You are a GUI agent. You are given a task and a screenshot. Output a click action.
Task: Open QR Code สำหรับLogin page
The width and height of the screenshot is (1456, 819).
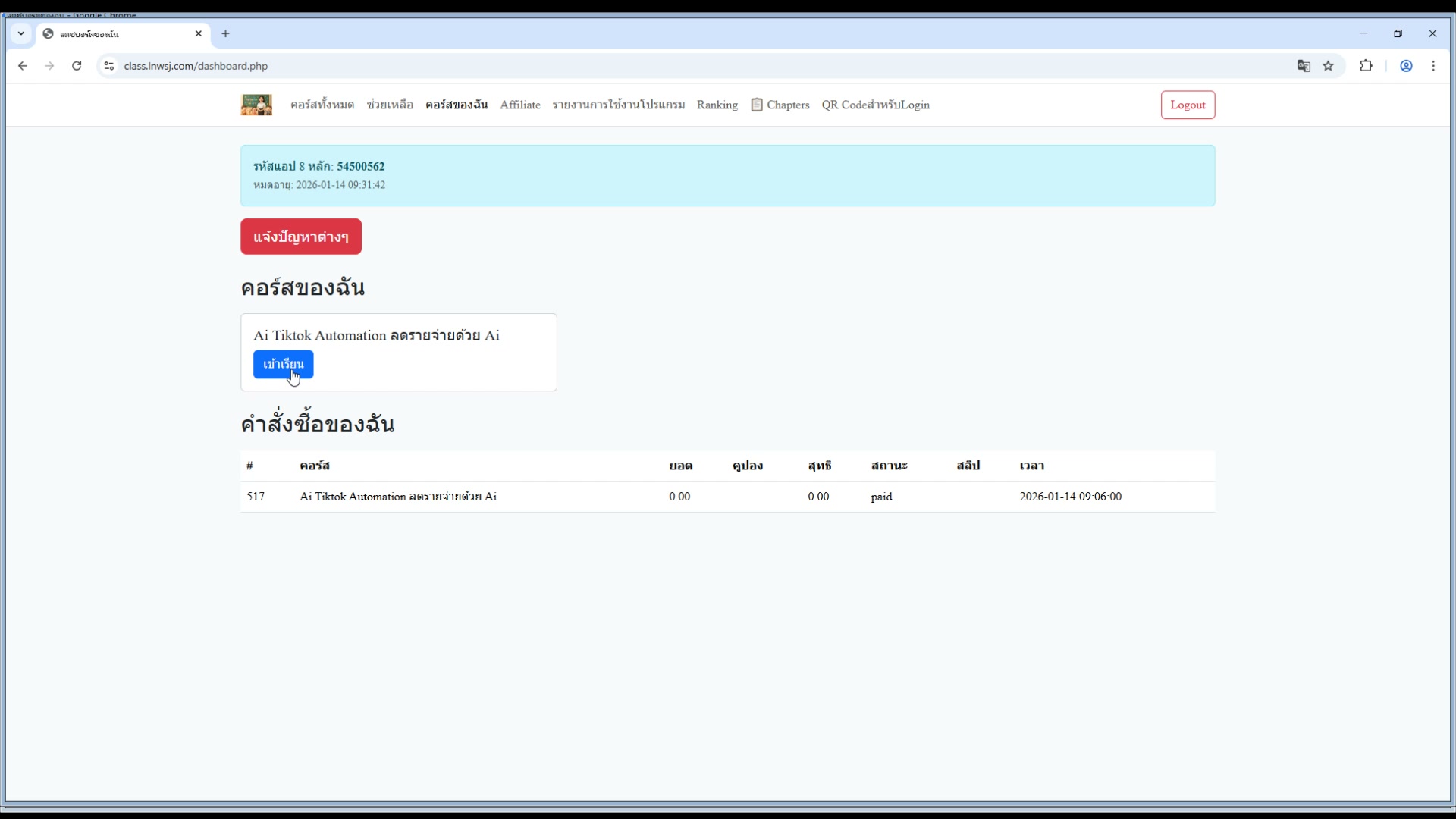click(875, 105)
